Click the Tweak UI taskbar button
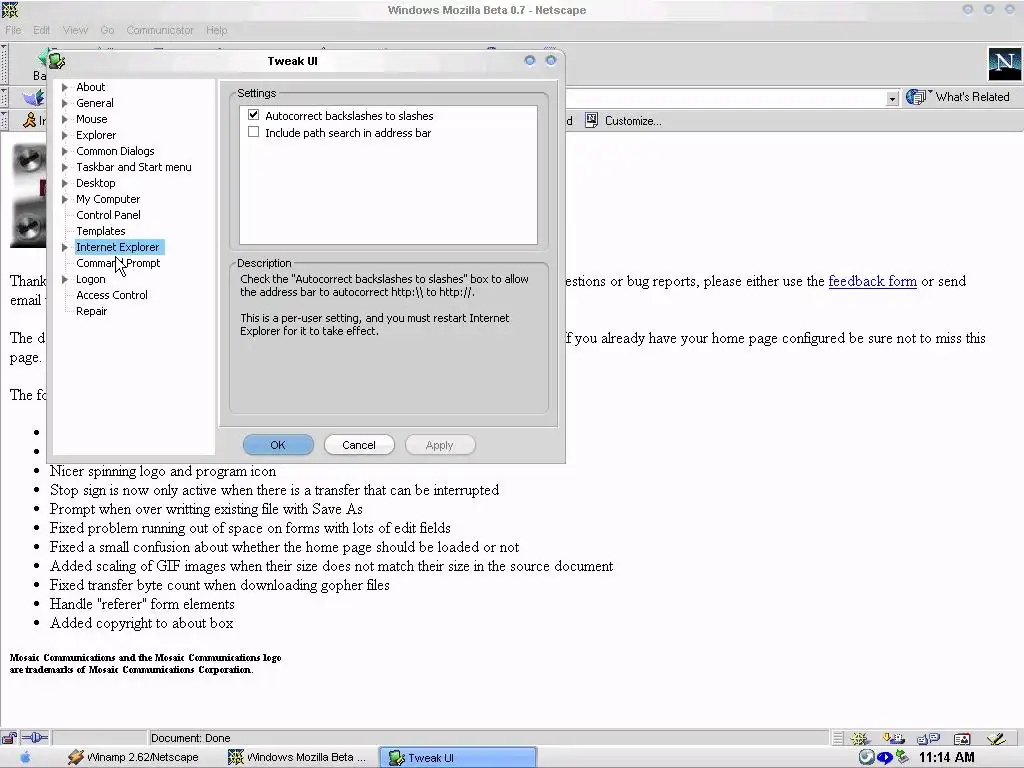 [x=457, y=758]
